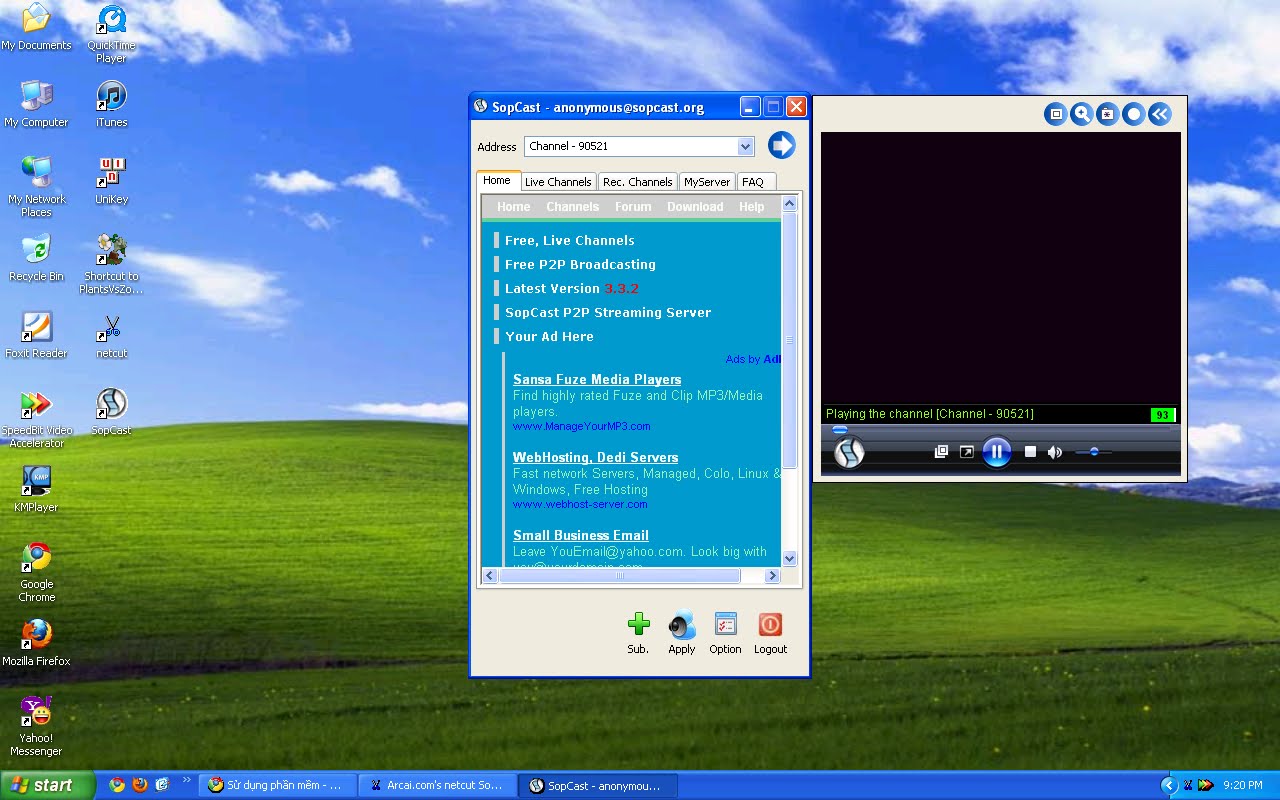This screenshot has height=800, width=1280.
Task: Click the blue Go arrow beside Address
Action: (781, 145)
